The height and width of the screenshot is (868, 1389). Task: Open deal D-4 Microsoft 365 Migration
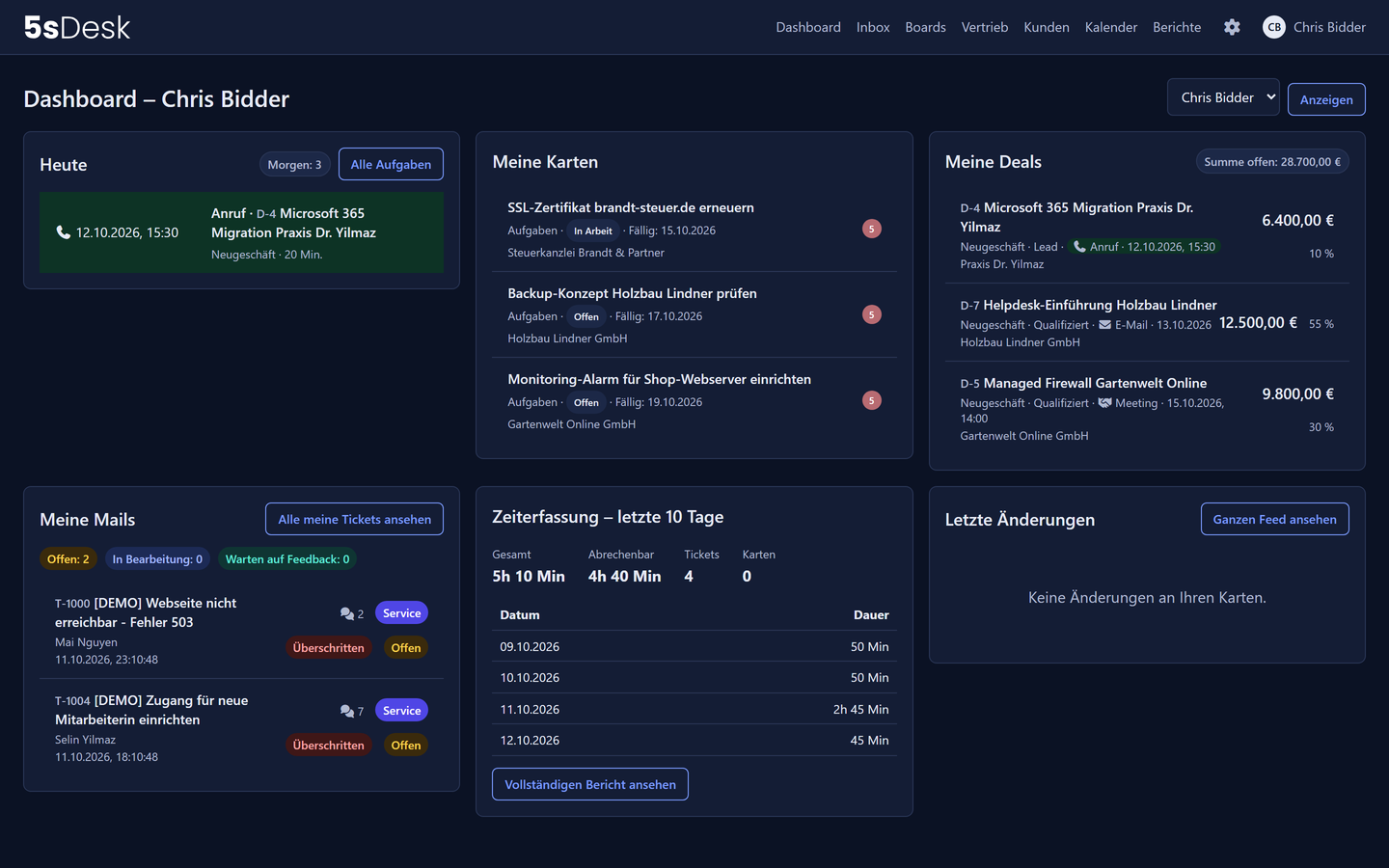click(x=1076, y=217)
